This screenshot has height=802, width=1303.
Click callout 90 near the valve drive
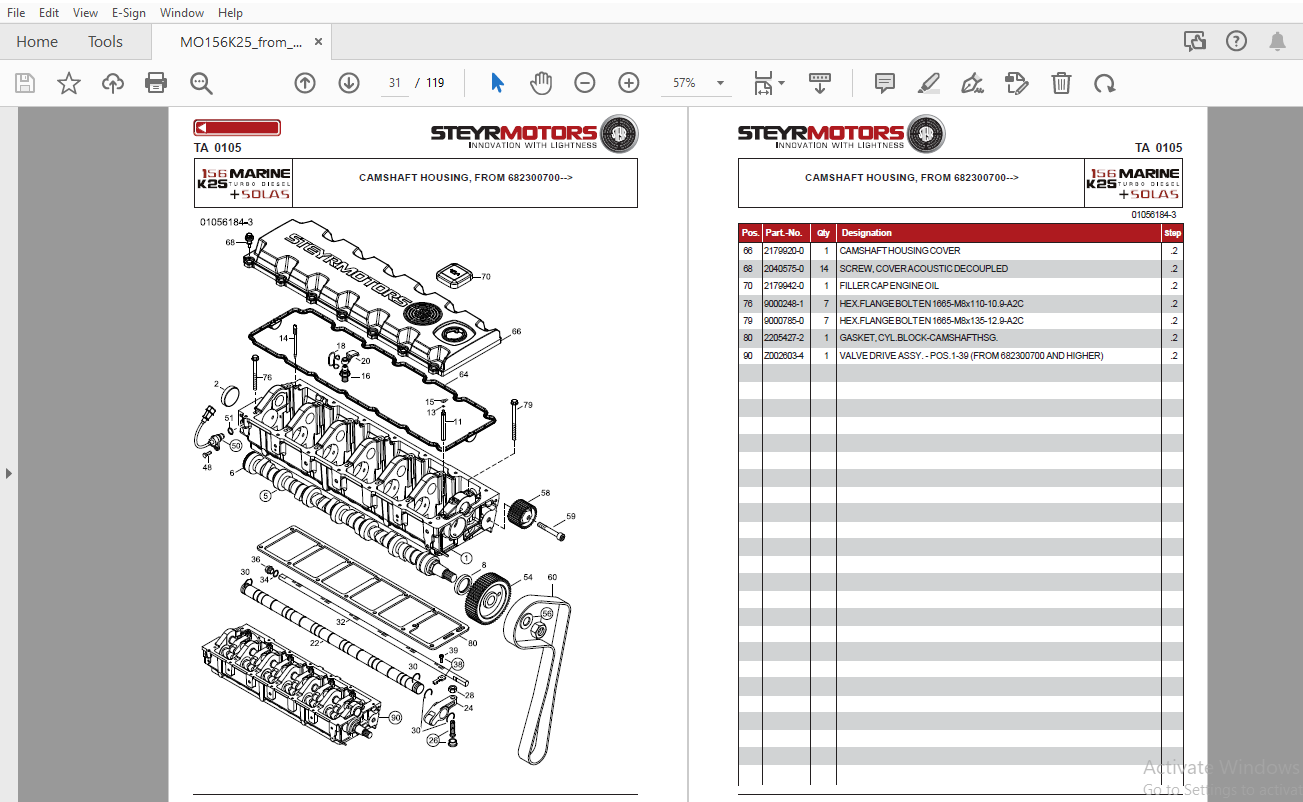[395, 718]
